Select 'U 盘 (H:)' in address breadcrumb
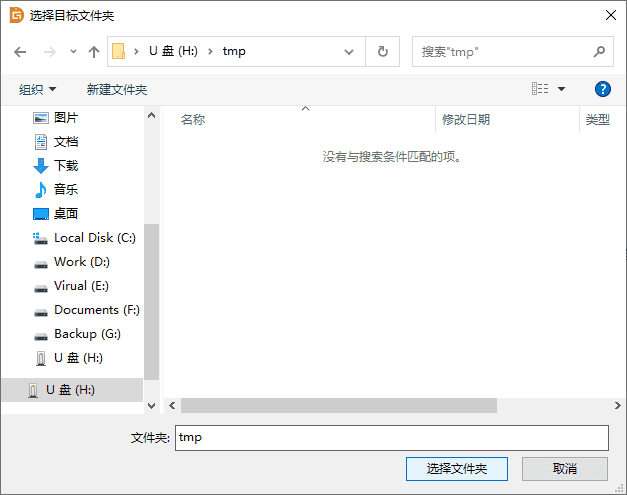Image resolution: width=627 pixels, height=495 pixels. click(173, 51)
